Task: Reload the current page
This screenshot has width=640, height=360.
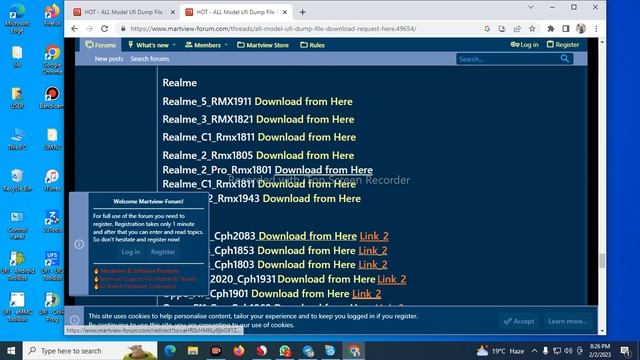Action: [104, 29]
